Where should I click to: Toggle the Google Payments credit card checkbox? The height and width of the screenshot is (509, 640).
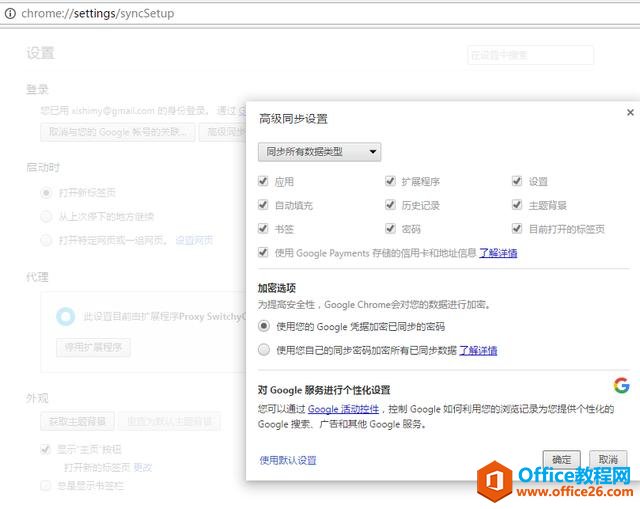tap(263, 252)
